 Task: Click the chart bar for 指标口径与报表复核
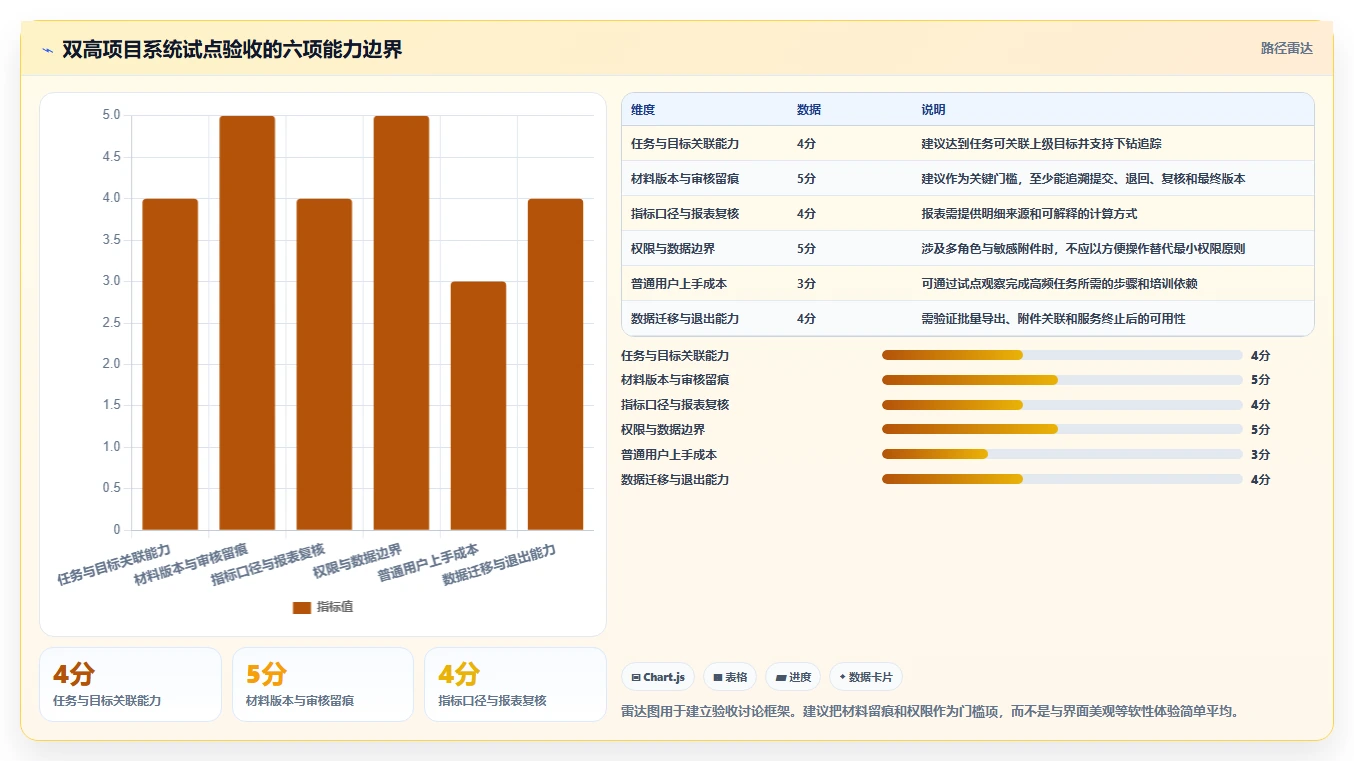pos(324,364)
